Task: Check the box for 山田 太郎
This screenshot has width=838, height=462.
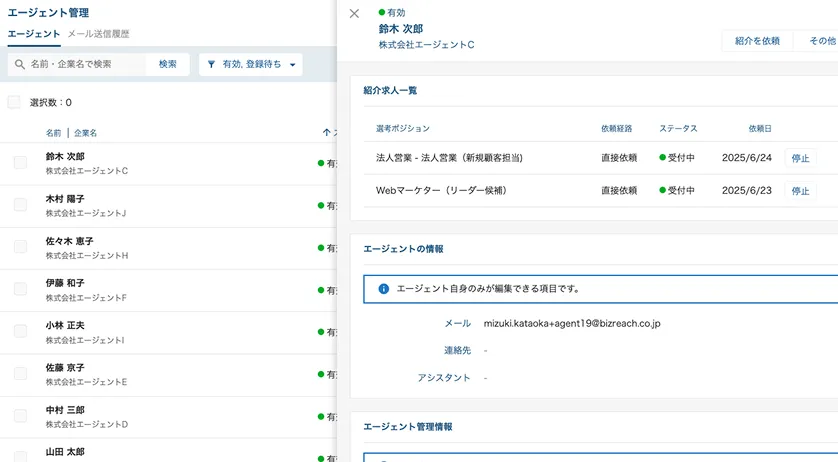Action: (20, 456)
